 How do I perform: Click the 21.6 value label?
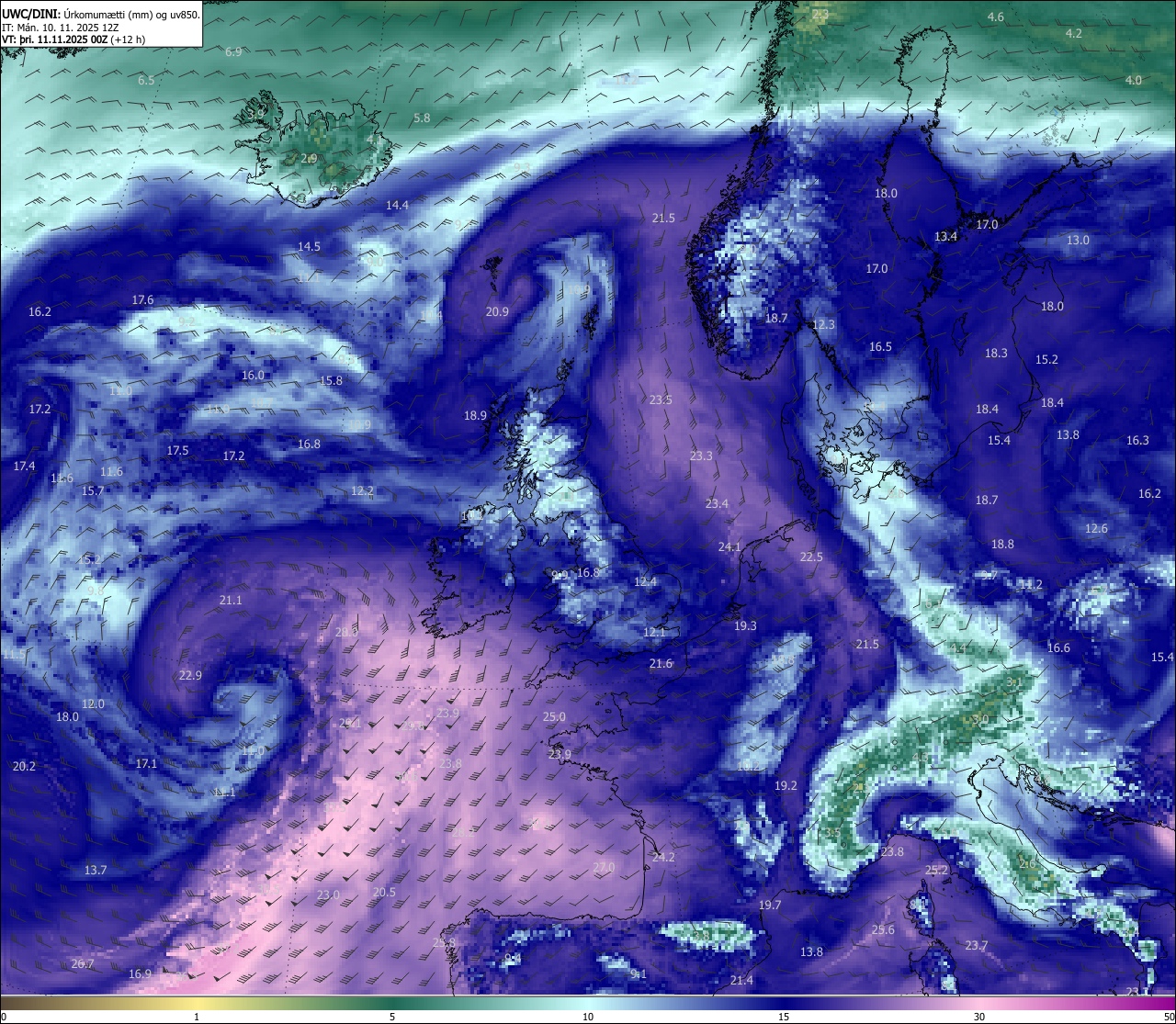(x=661, y=664)
